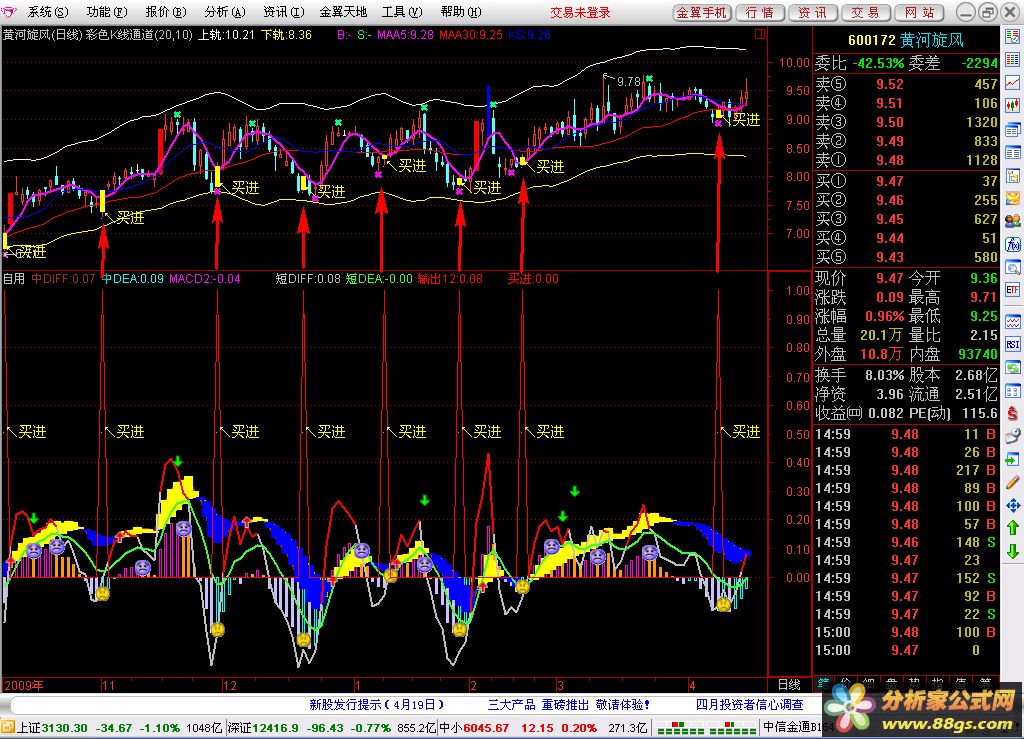The height and width of the screenshot is (739, 1024).
Task: Click the 新股发行提示 (4月19日) link
Action: [x=377, y=704]
